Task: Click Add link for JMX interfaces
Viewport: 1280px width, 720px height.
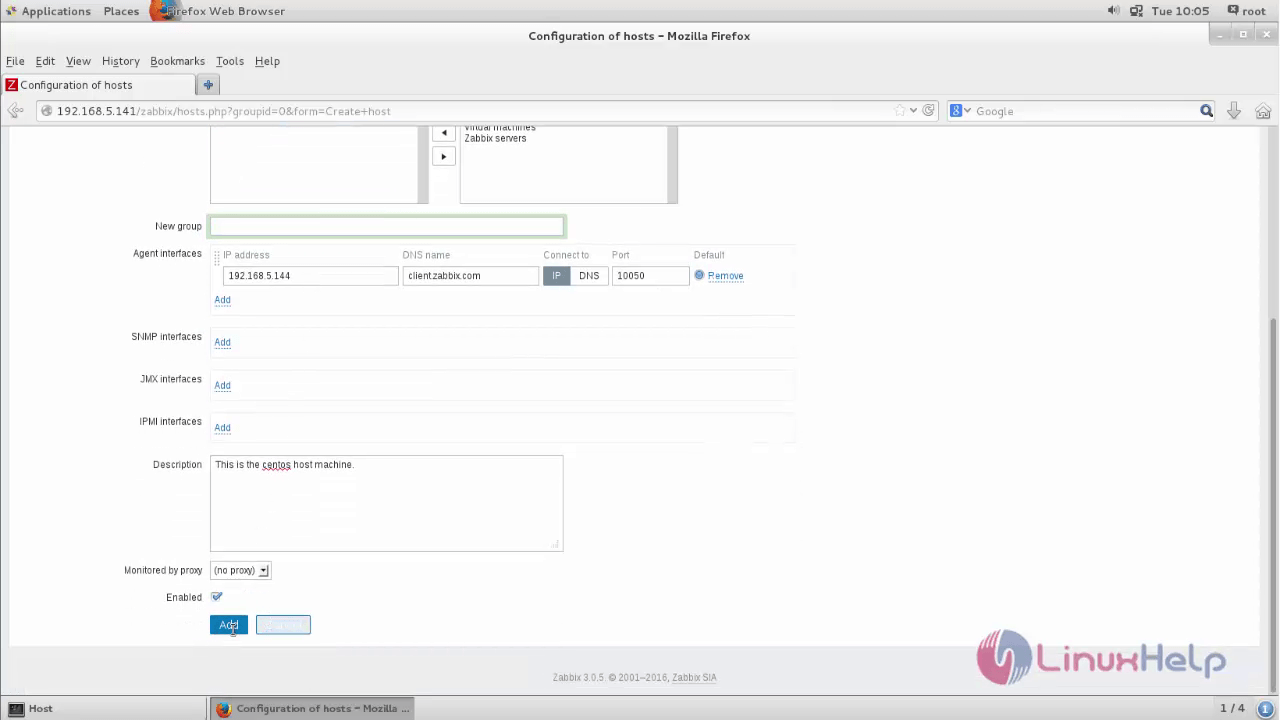Action: [222, 385]
